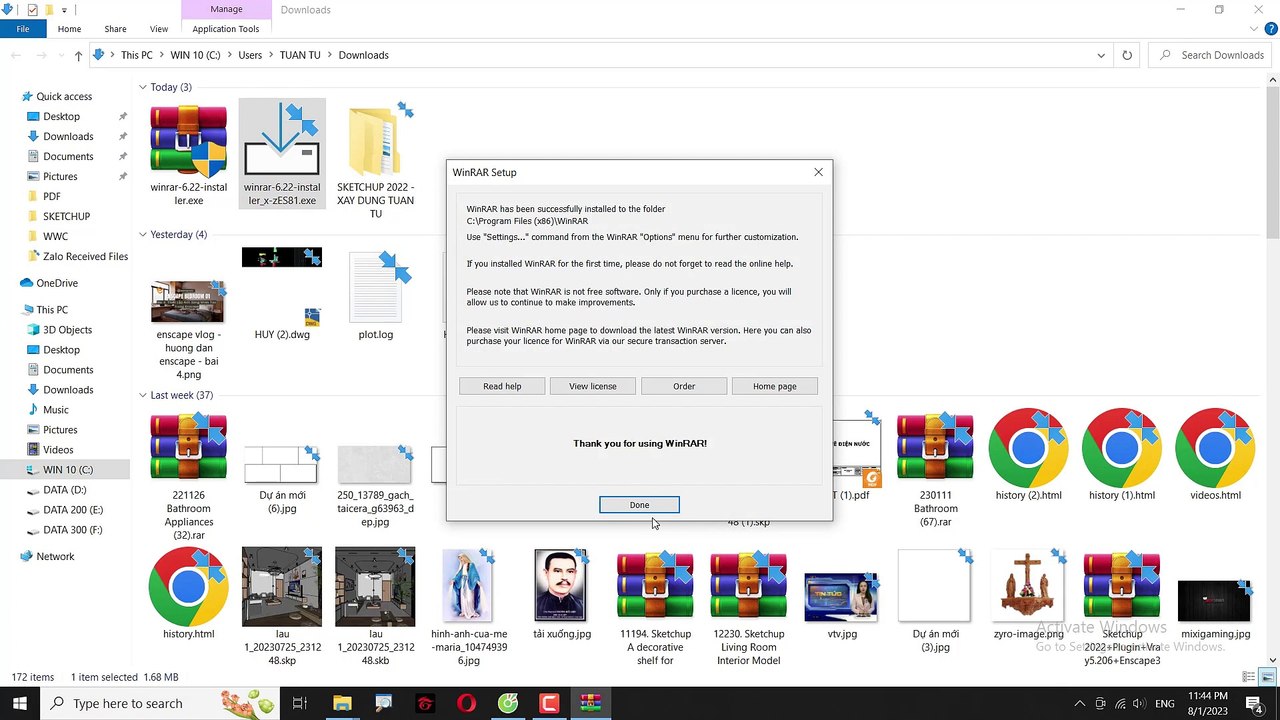Collapse the Today (3) group
1280x720 pixels.
[x=143, y=87]
